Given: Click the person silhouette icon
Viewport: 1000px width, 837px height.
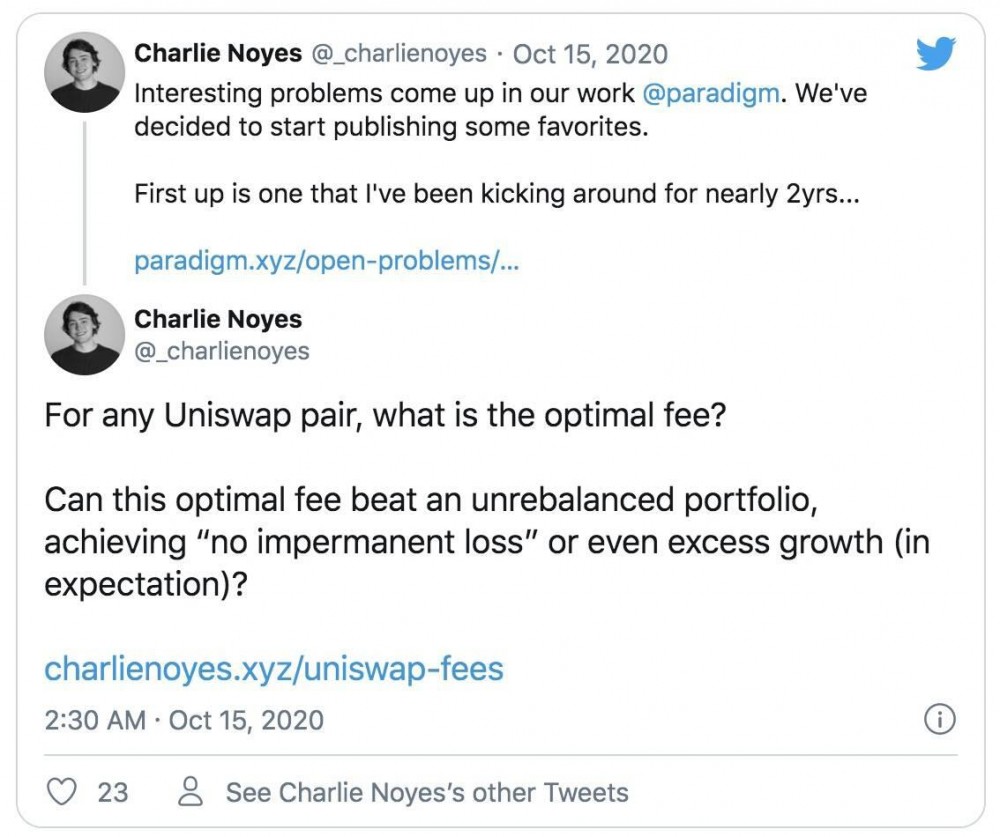Looking at the screenshot, I should pyautogui.click(x=190, y=791).
